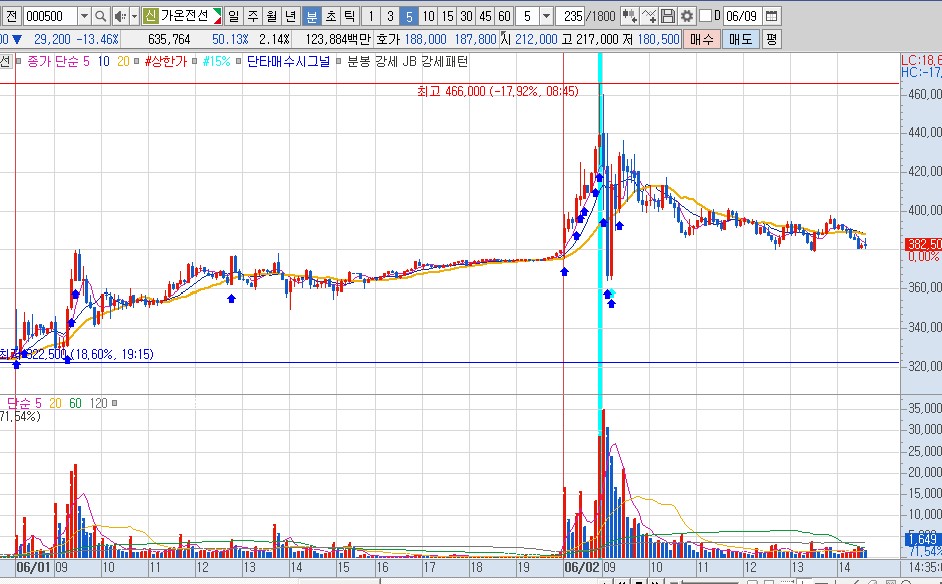Image resolution: width=942 pixels, height=584 pixels.
Task: Expand the speaker options dropdown arrow
Action: click(134, 16)
